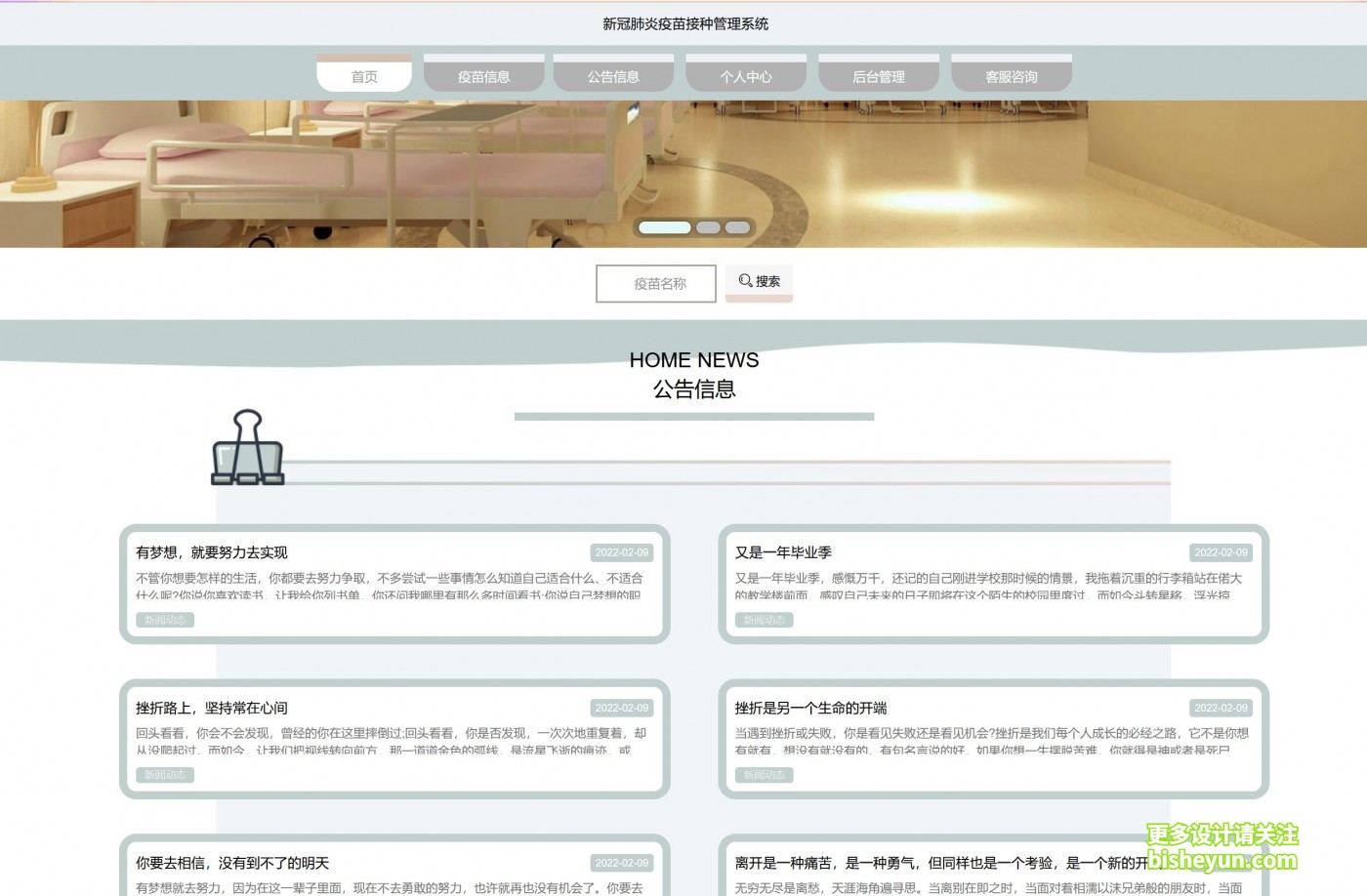This screenshot has width=1367, height=896.
Task: Click 新闻动态 tag under 又是一年毕业季
Action: 765,620
